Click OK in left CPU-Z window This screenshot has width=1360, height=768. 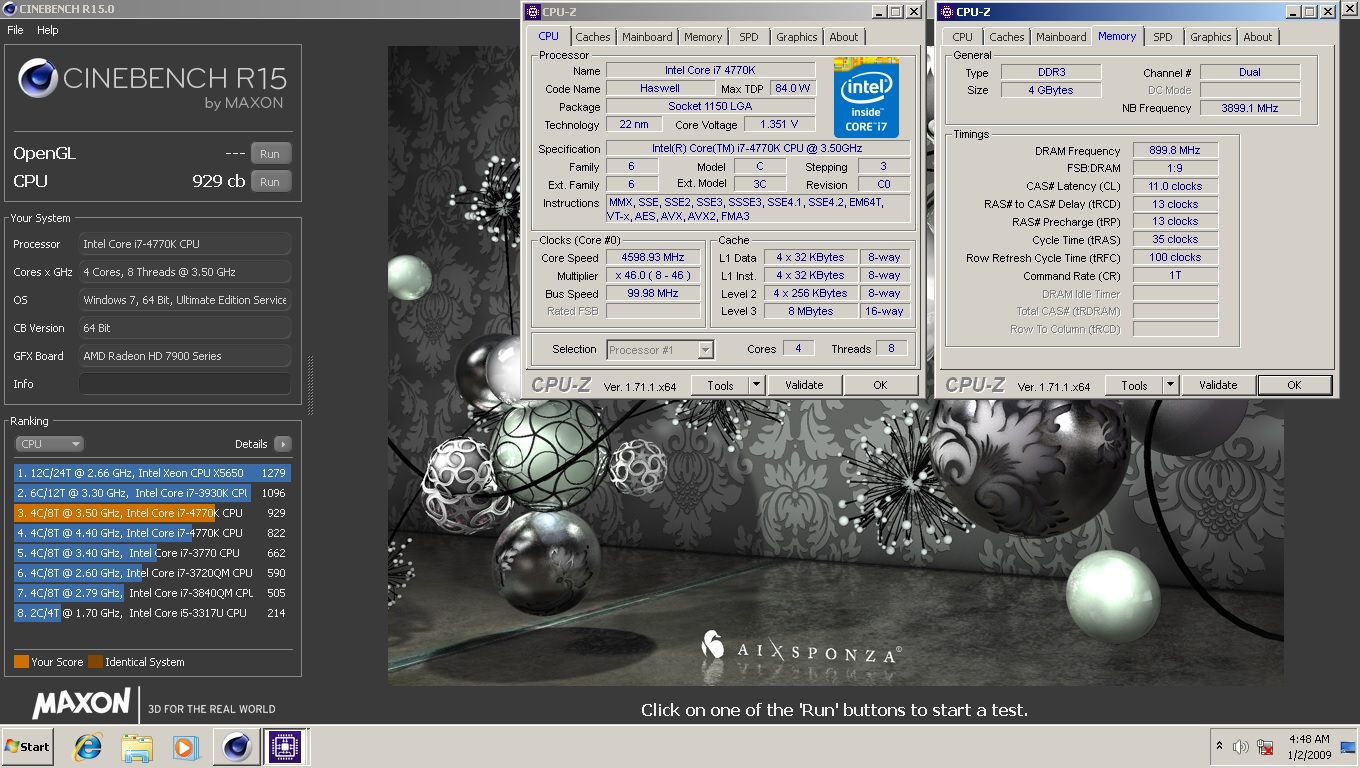click(880, 385)
